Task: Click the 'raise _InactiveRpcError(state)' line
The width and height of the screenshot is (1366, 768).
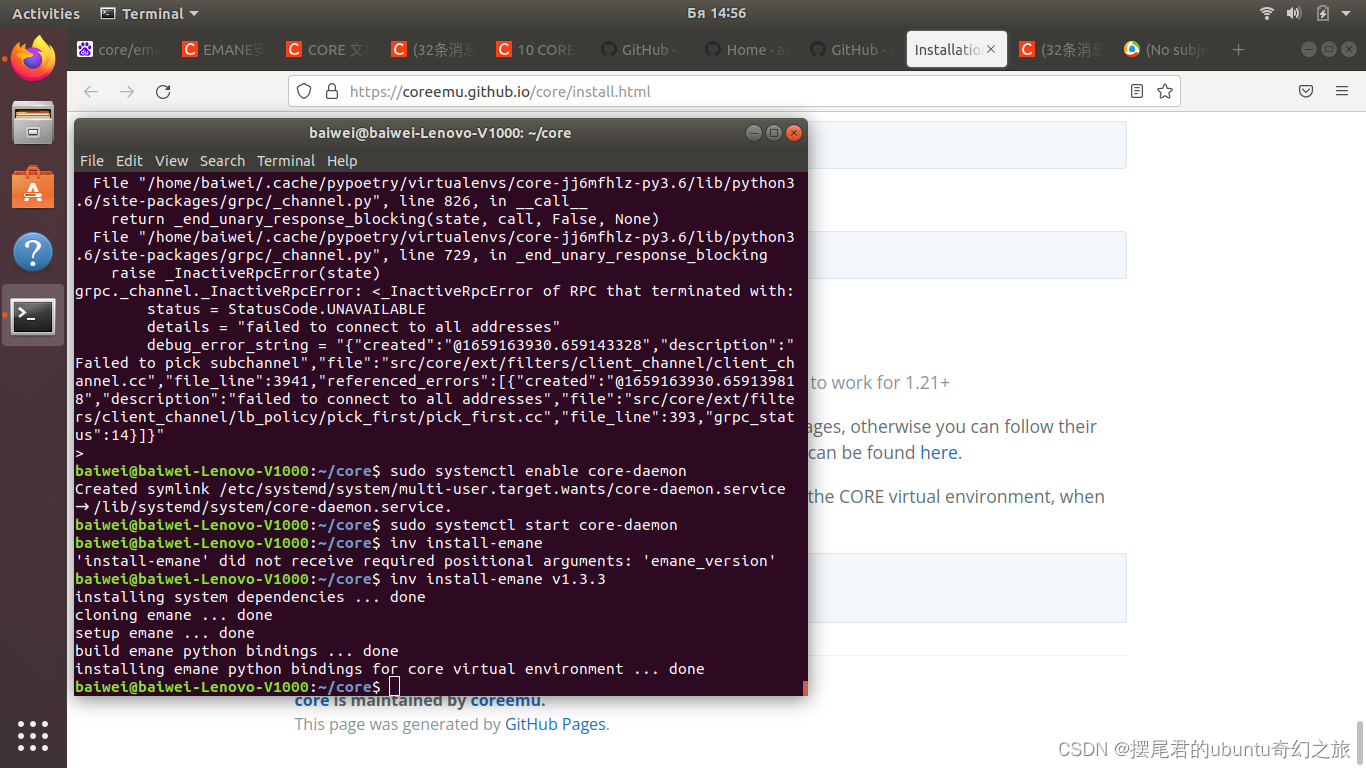Action: coord(246,273)
